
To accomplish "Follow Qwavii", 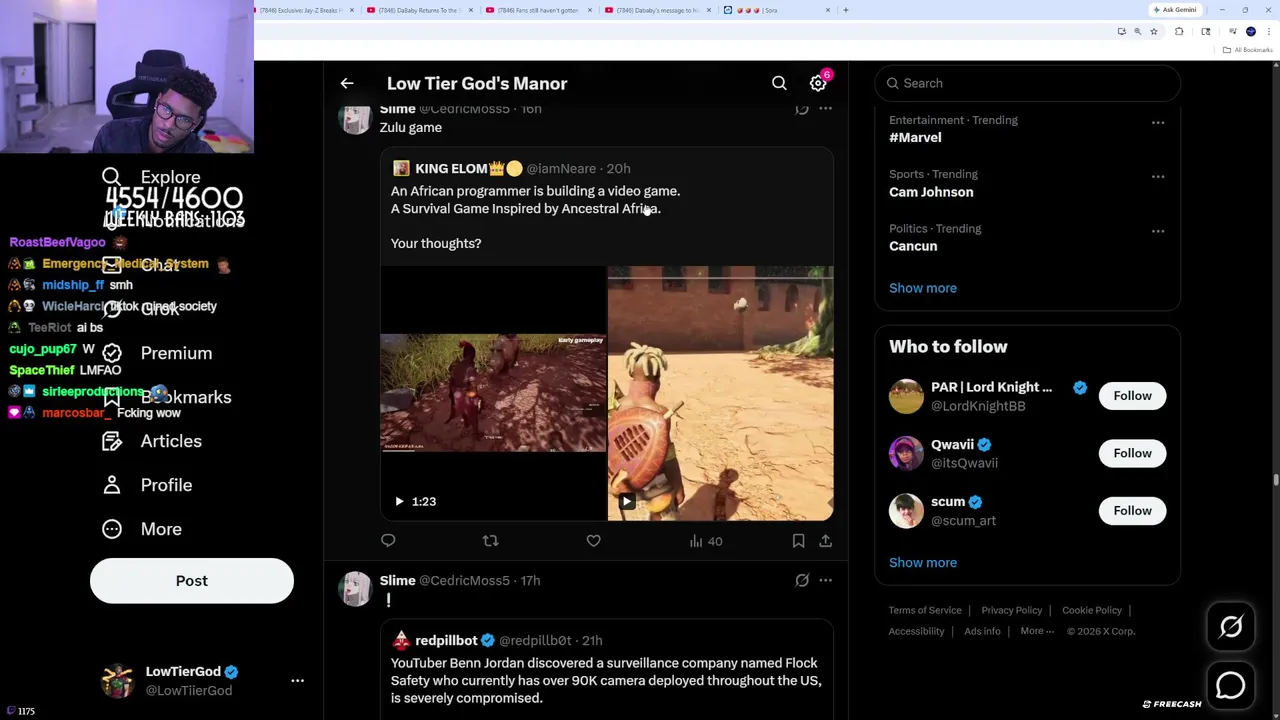I will coord(1132,453).
